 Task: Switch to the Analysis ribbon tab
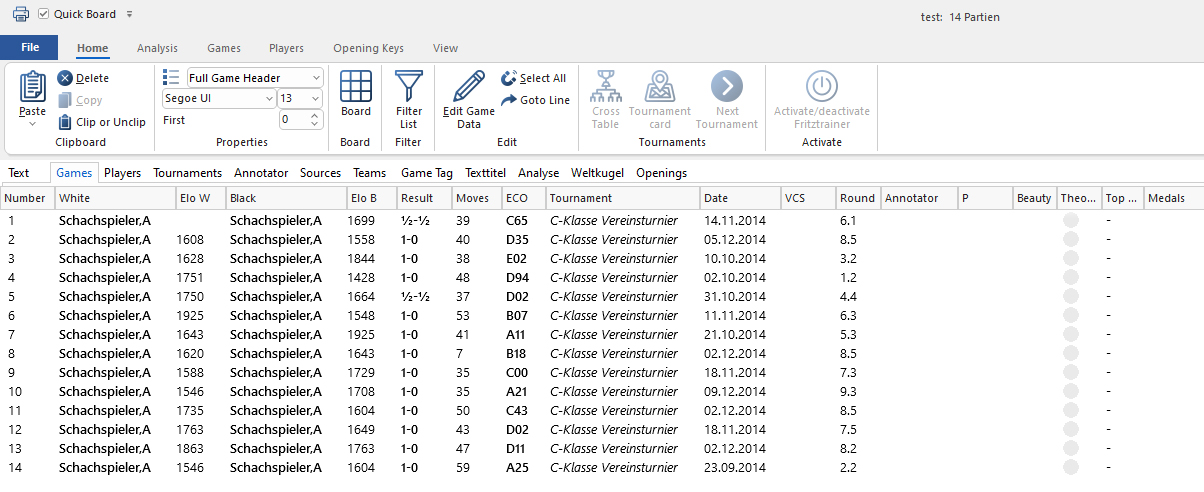click(157, 48)
